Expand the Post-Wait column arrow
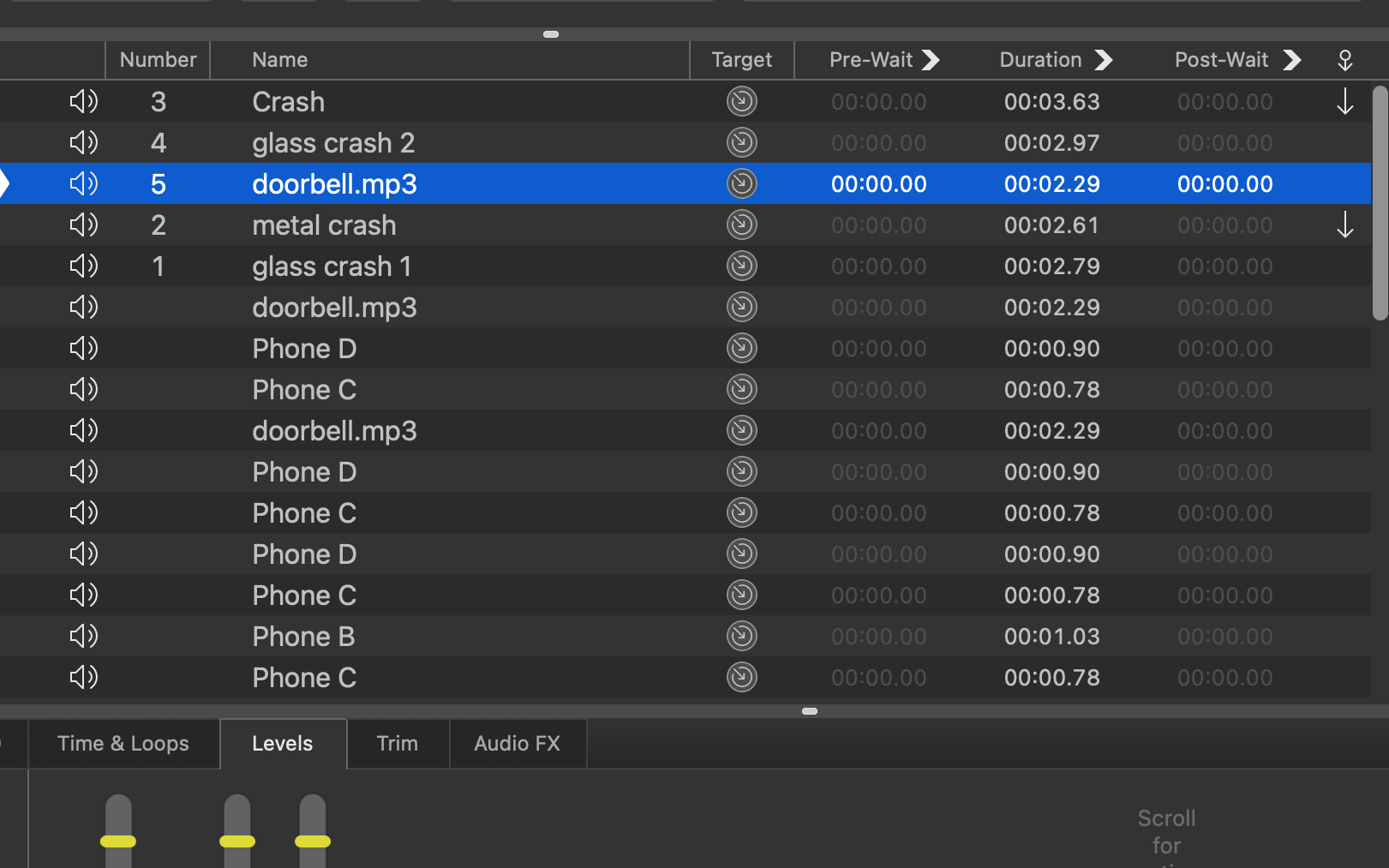The height and width of the screenshot is (868, 1389). coord(1291,60)
